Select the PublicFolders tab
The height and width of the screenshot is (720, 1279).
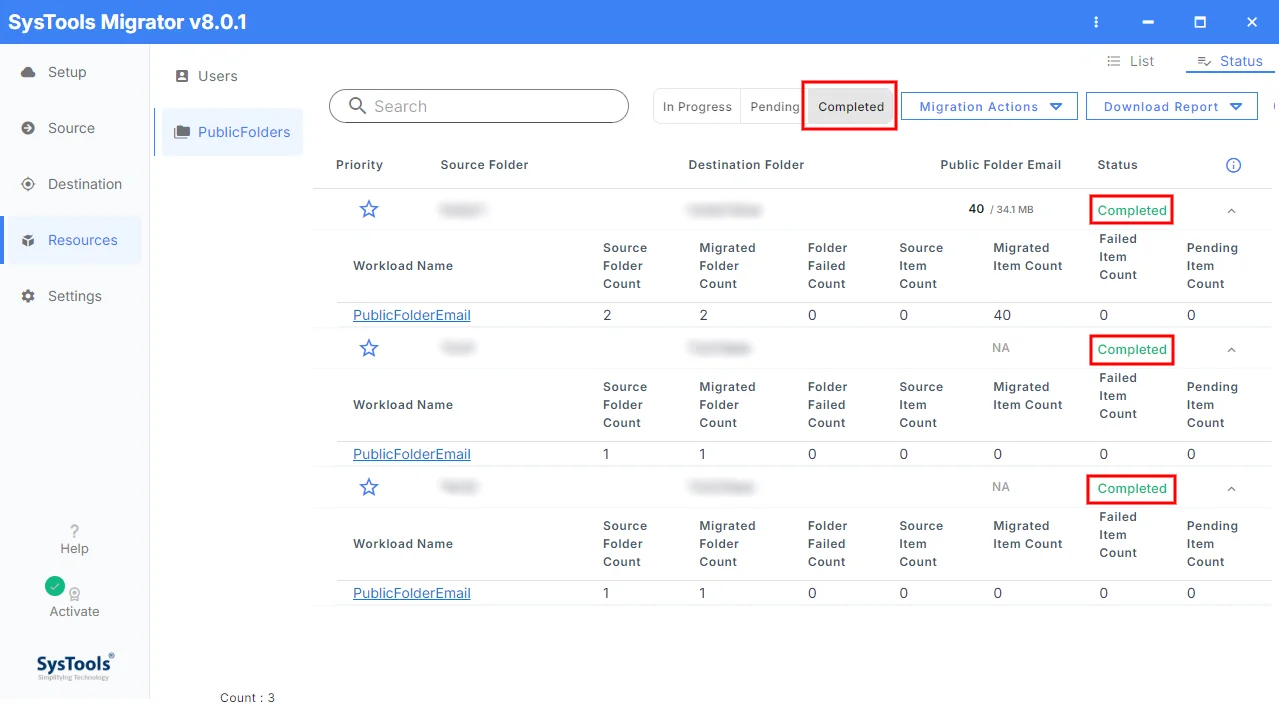pyautogui.click(x=231, y=132)
